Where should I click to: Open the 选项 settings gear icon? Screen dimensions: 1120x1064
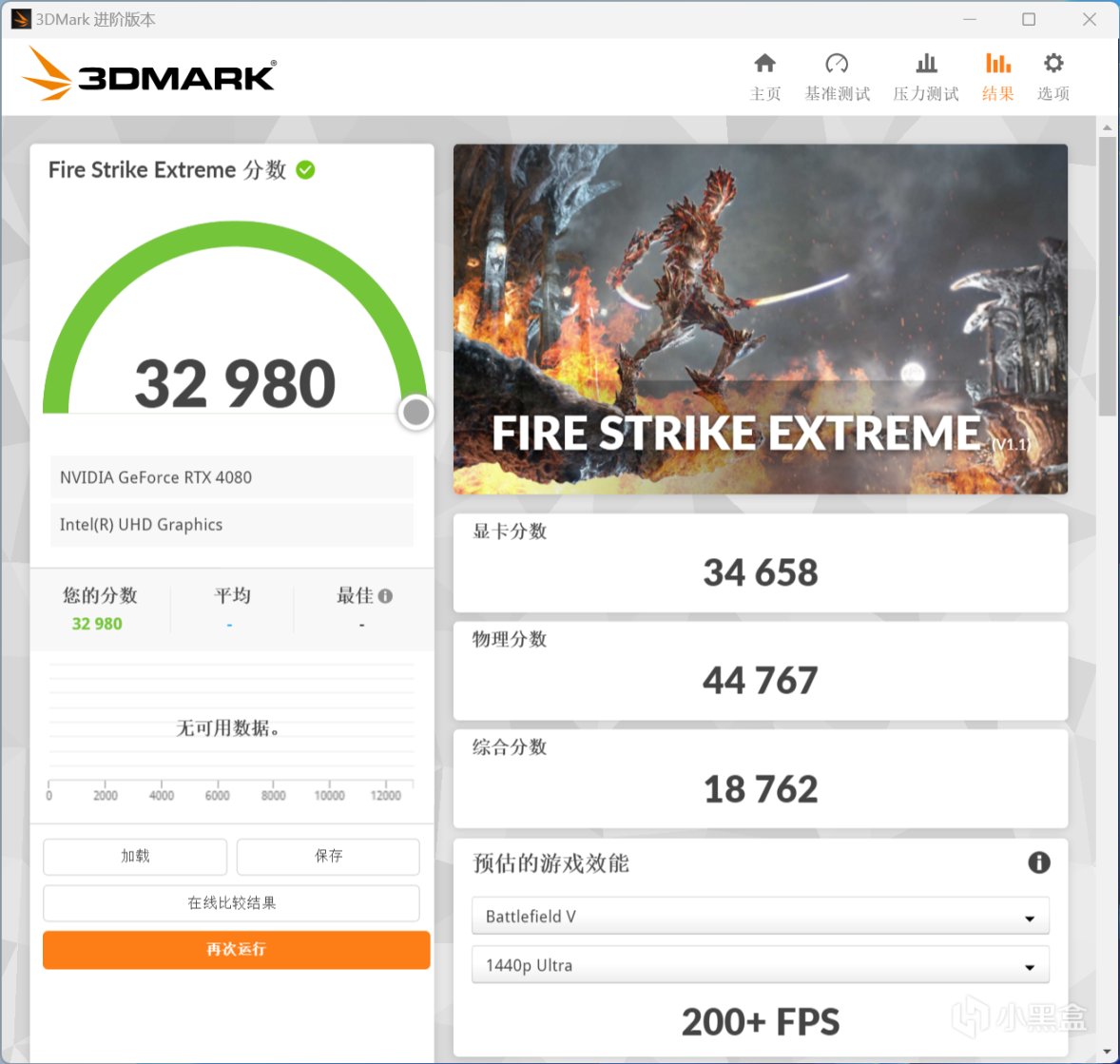pos(1052,64)
